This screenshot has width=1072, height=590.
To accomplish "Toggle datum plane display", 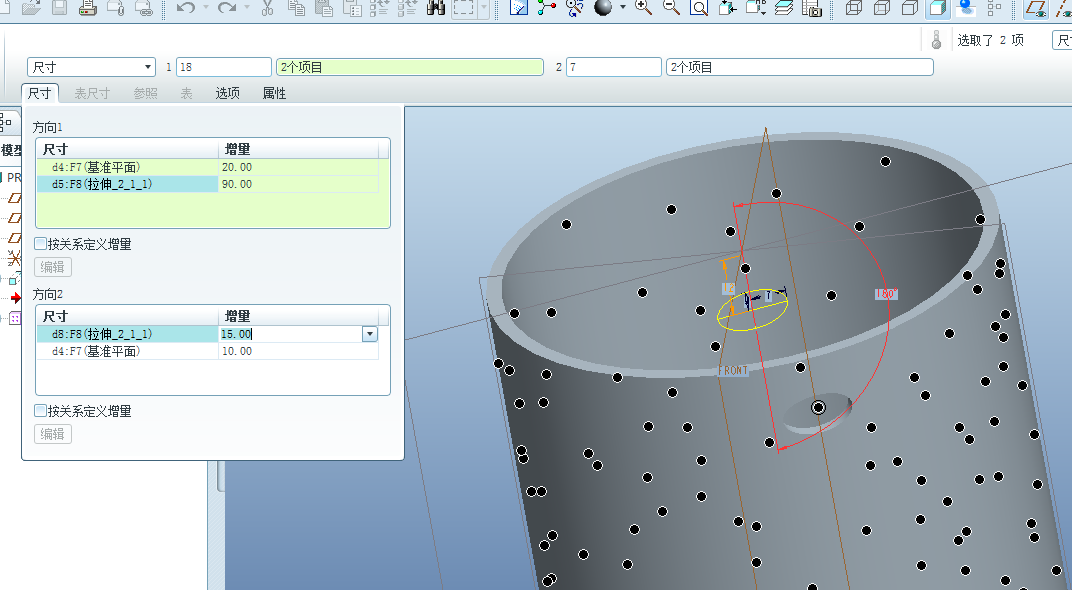I will click(x=1036, y=8).
